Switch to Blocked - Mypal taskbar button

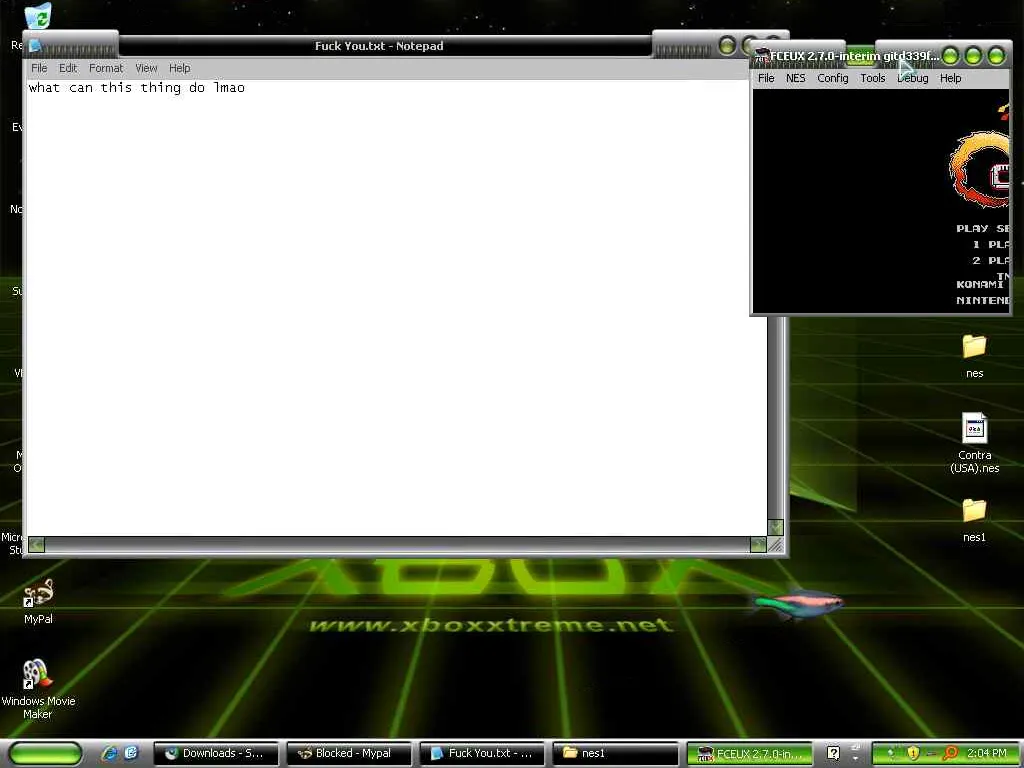pyautogui.click(x=349, y=753)
